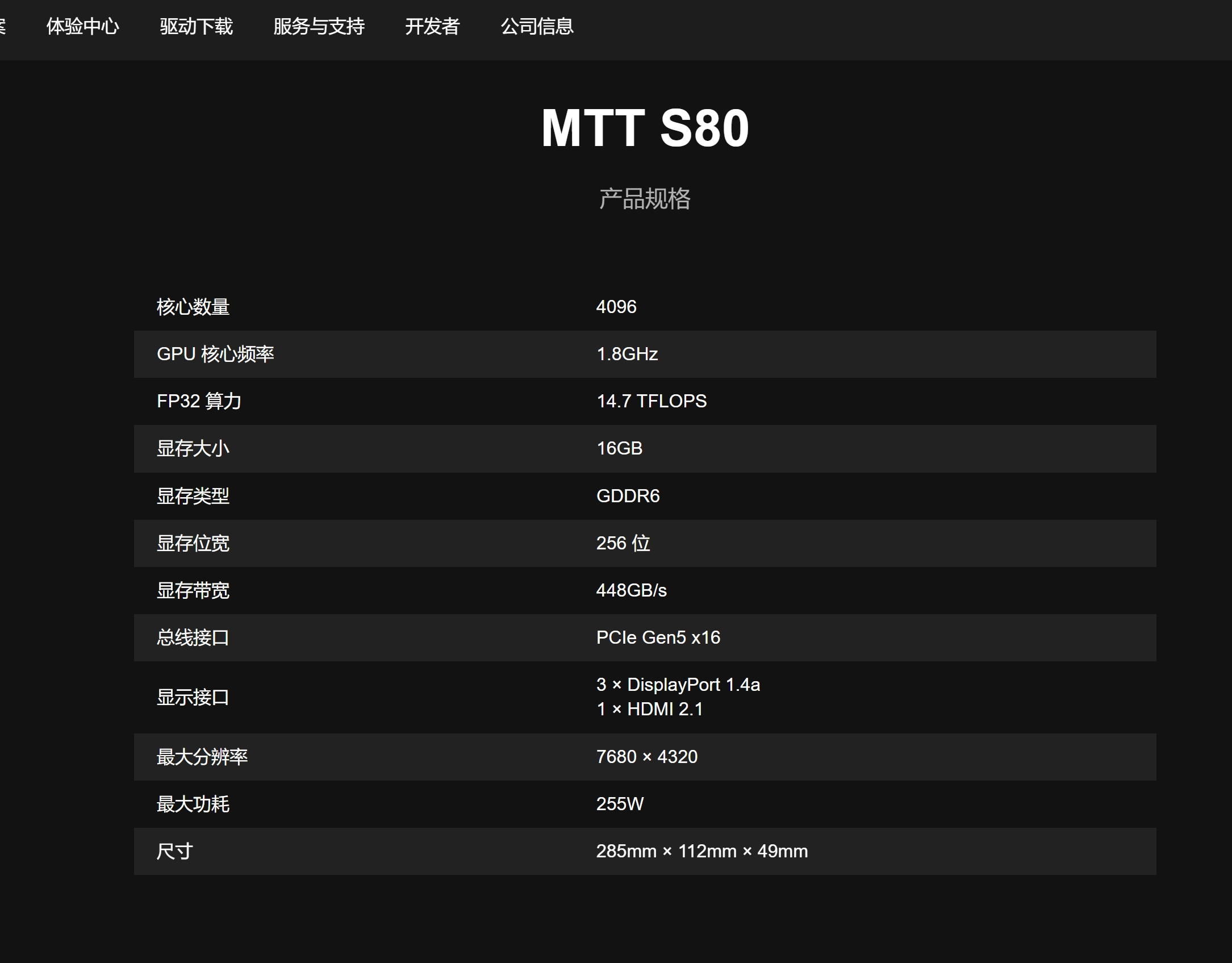Click the 255W max power value
The height and width of the screenshot is (963, 1232).
(x=620, y=804)
